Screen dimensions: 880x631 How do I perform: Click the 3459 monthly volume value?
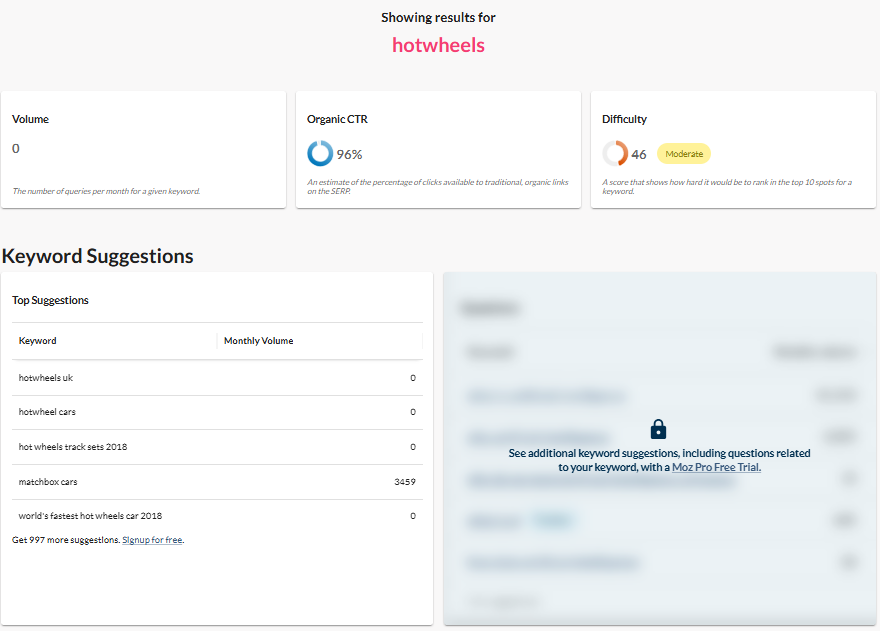tap(405, 482)
